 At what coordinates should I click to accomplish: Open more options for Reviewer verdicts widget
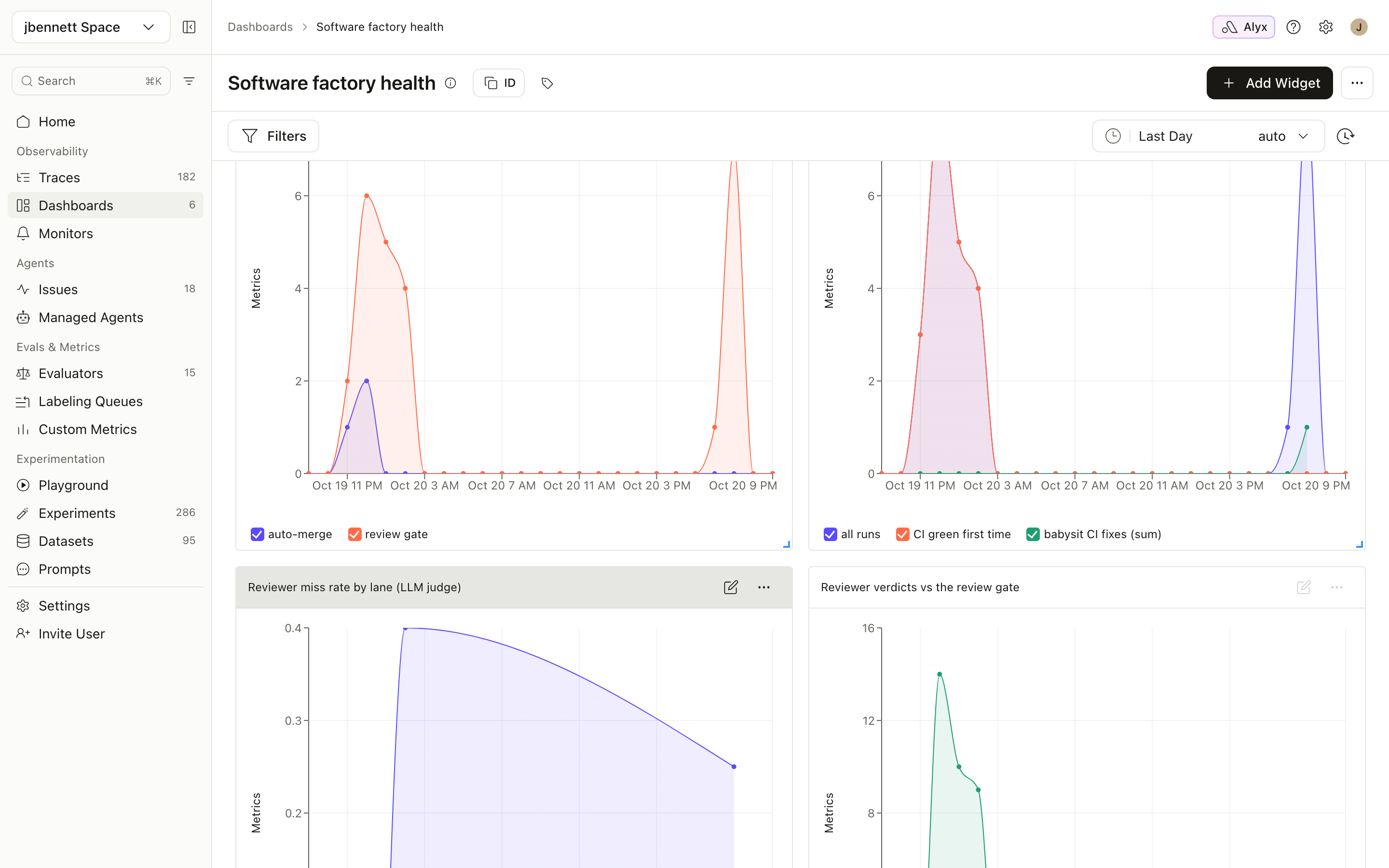(1337, 587)
